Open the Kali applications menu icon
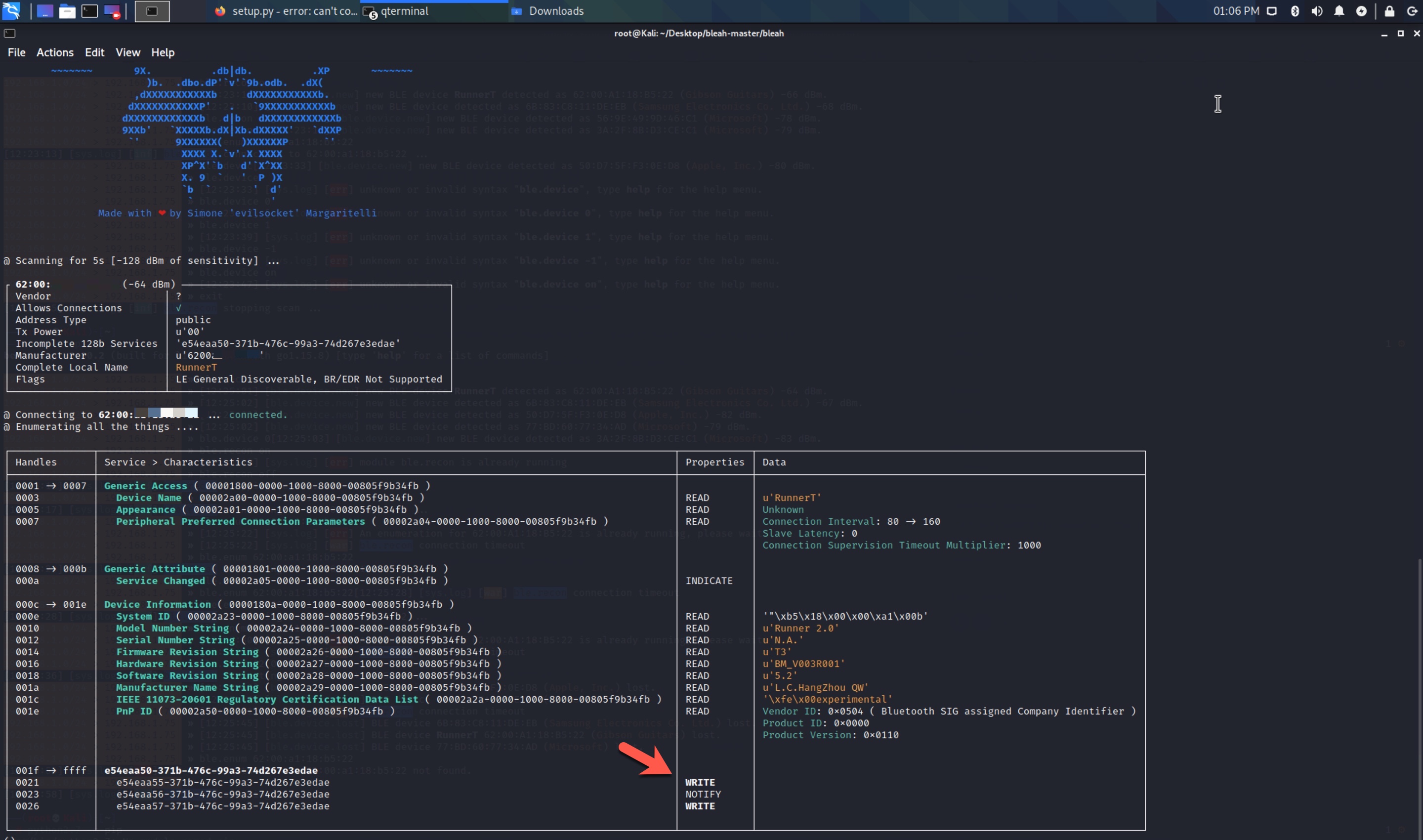Image resolution: width=1423 pixels, height=840 pixels. tap(11, 11)
